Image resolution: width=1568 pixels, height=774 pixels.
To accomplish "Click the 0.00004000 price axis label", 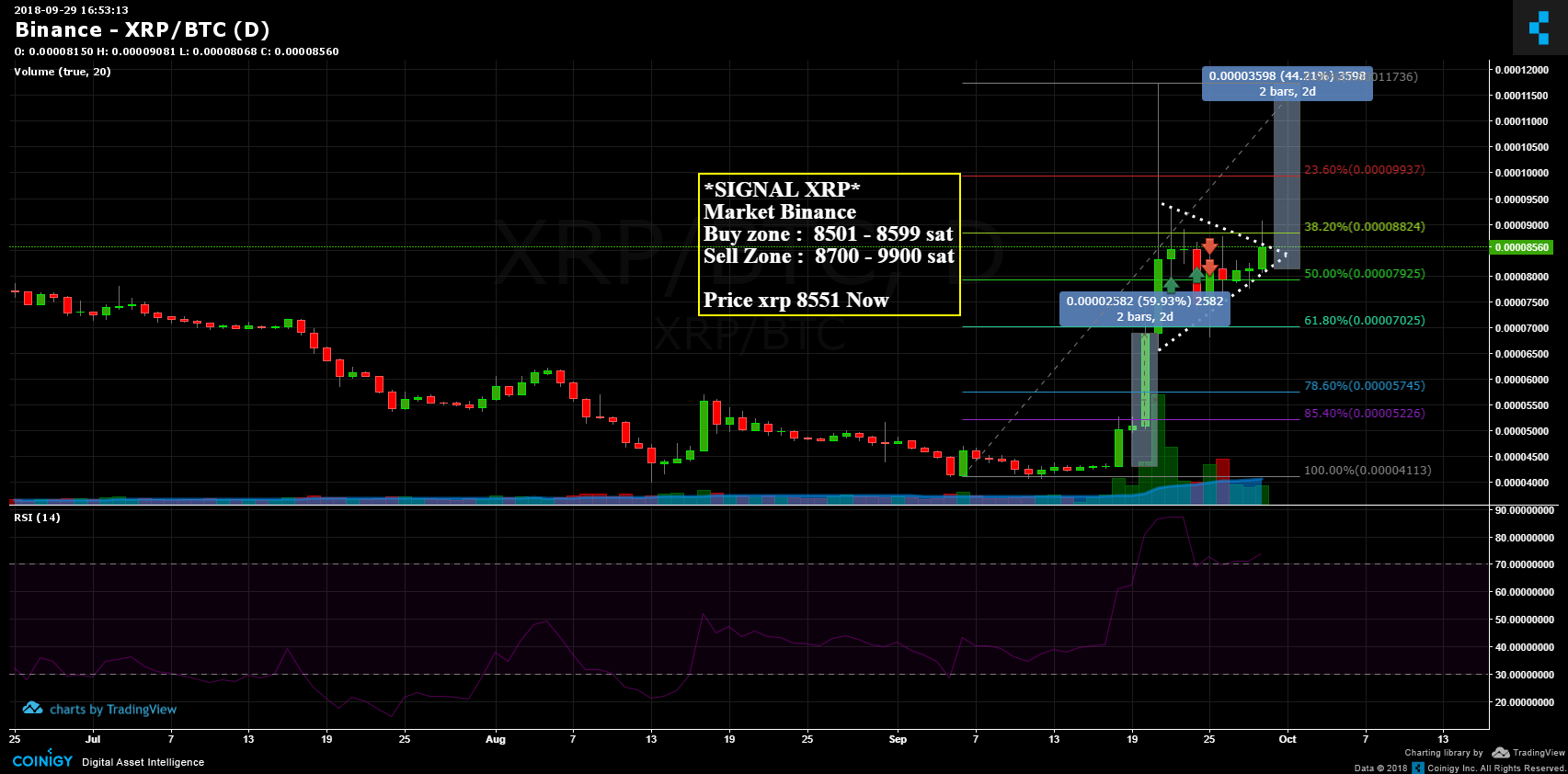I will click(x=1521, y=483).
